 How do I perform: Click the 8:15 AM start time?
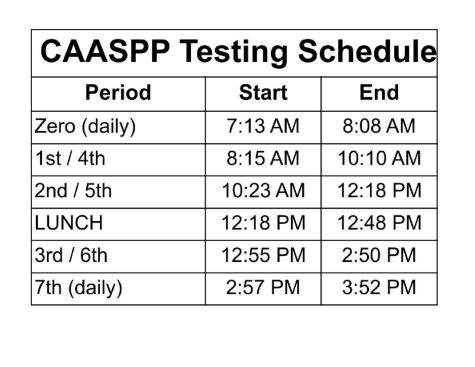coord(263,158)
